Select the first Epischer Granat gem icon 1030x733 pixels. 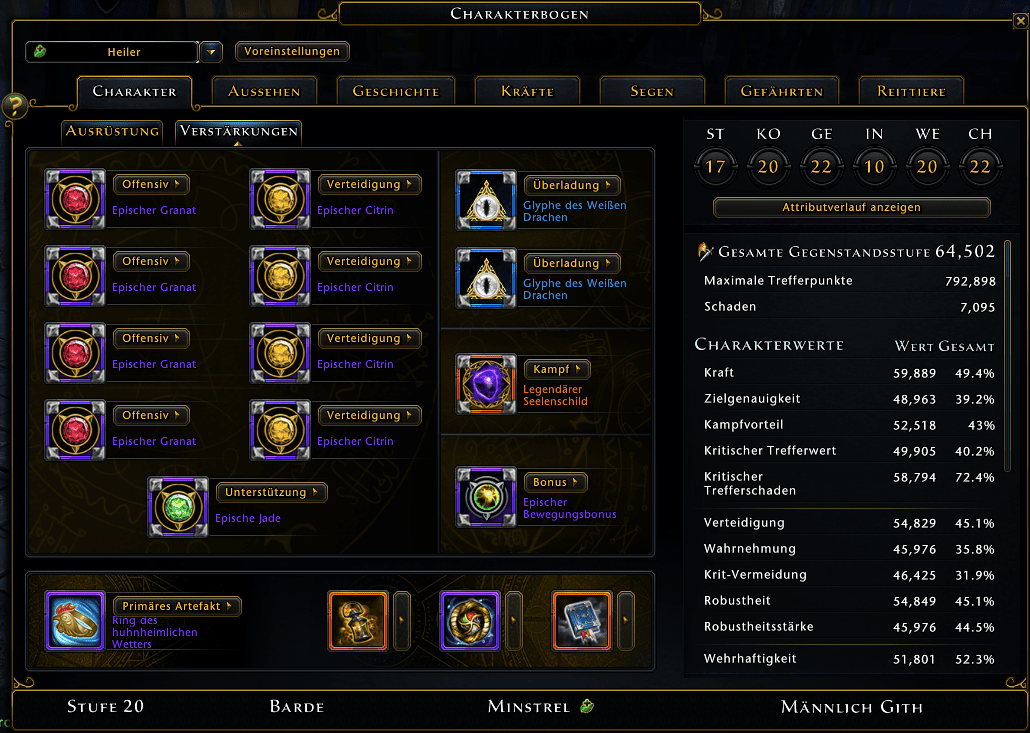tap(75, 199)
